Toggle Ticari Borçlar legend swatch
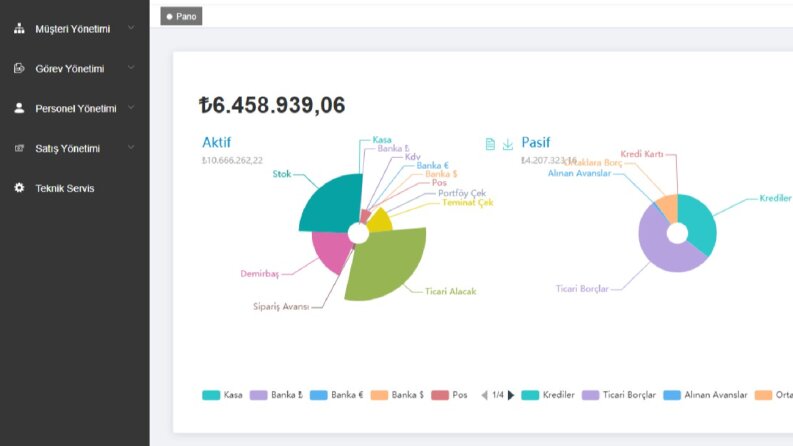This screenshot has height=446, width=793. point(590,395)
